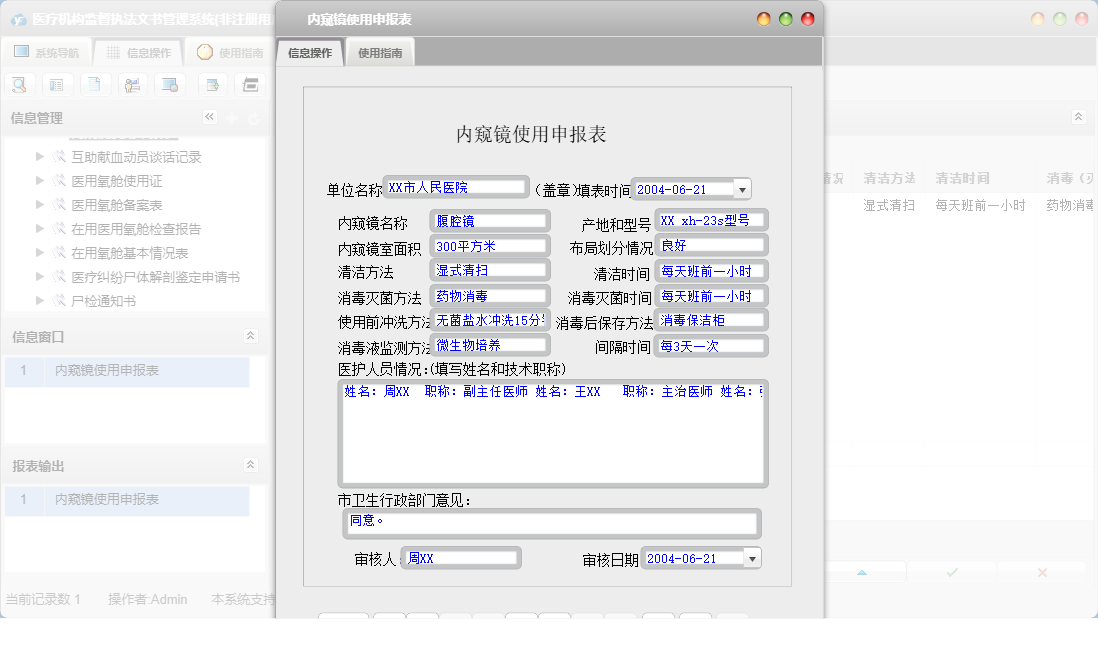Click the plus icon in 信息管理 header
Screen dimensions: 1098x655
click(x=232, y=119)
